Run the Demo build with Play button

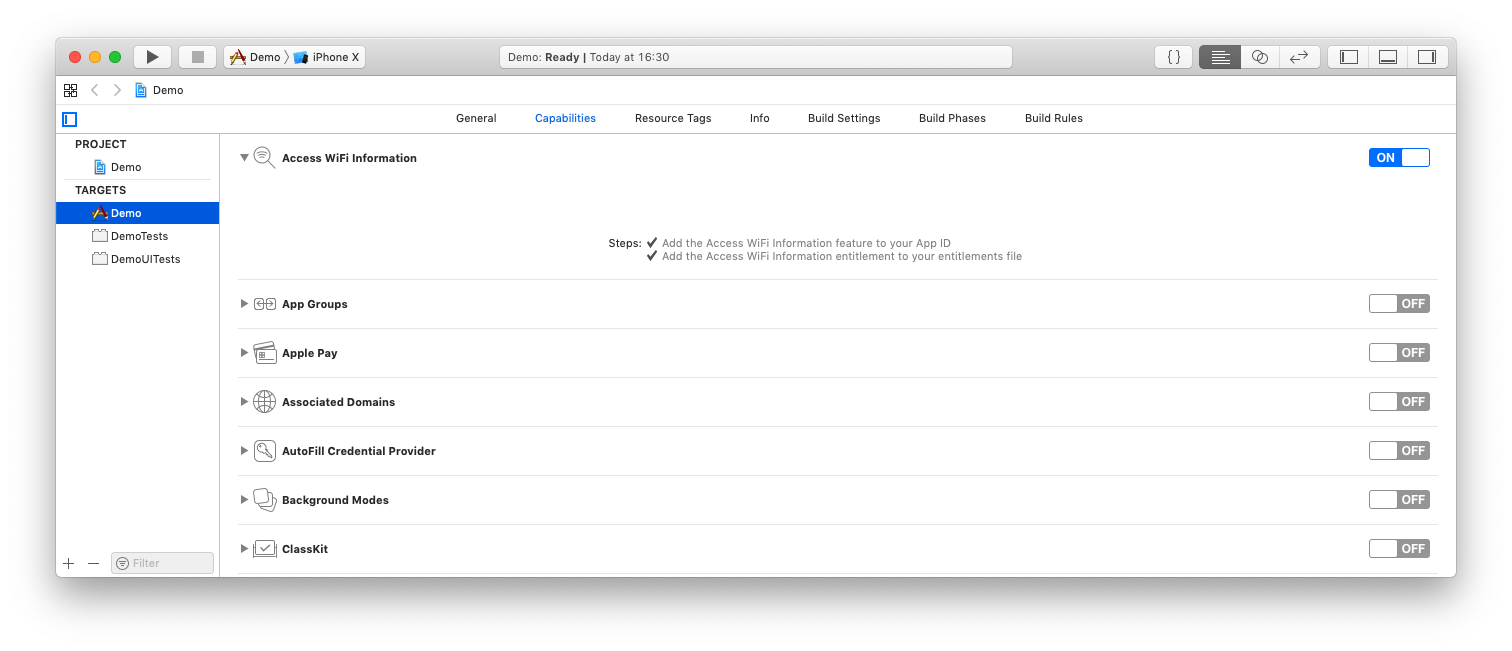pos(153,57)
